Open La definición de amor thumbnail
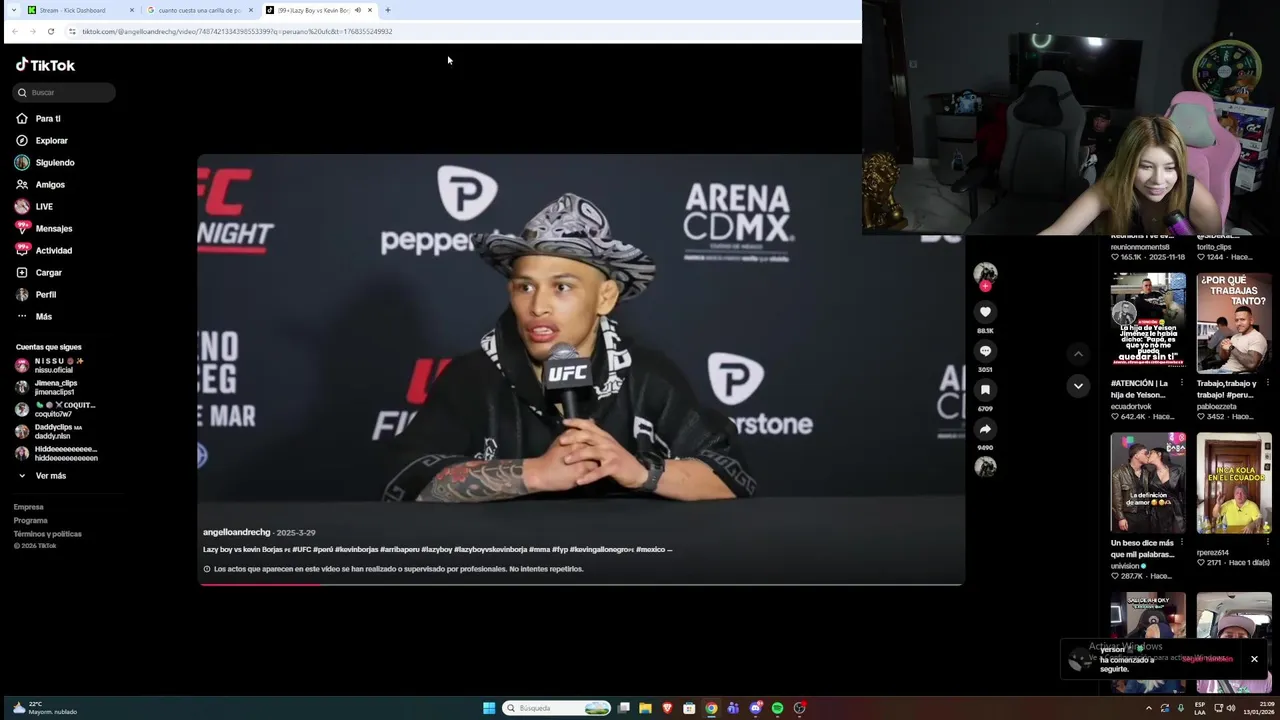 click(x=1148, y=482)
